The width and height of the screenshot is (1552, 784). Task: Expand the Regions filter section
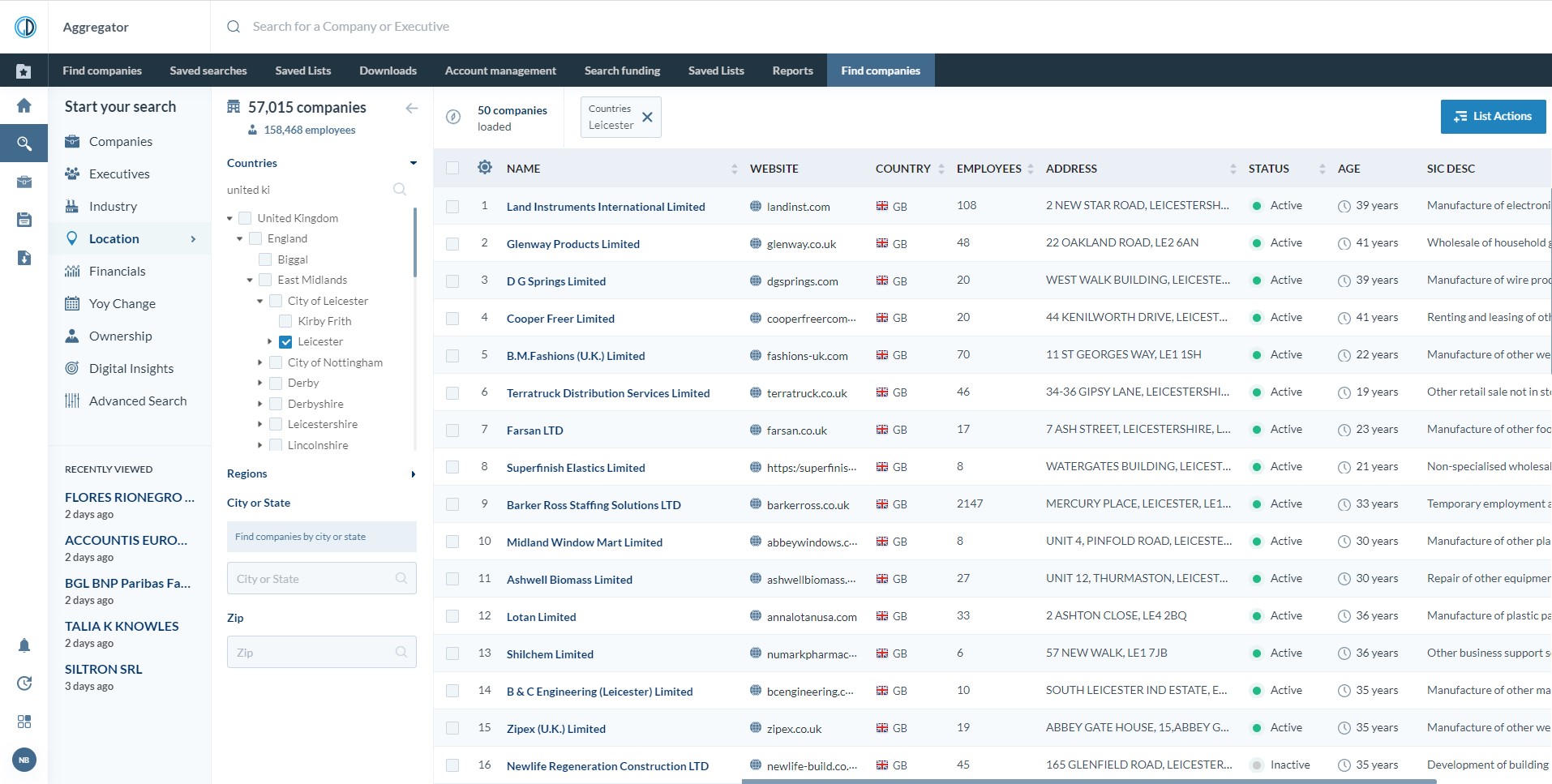coord(413,474)
